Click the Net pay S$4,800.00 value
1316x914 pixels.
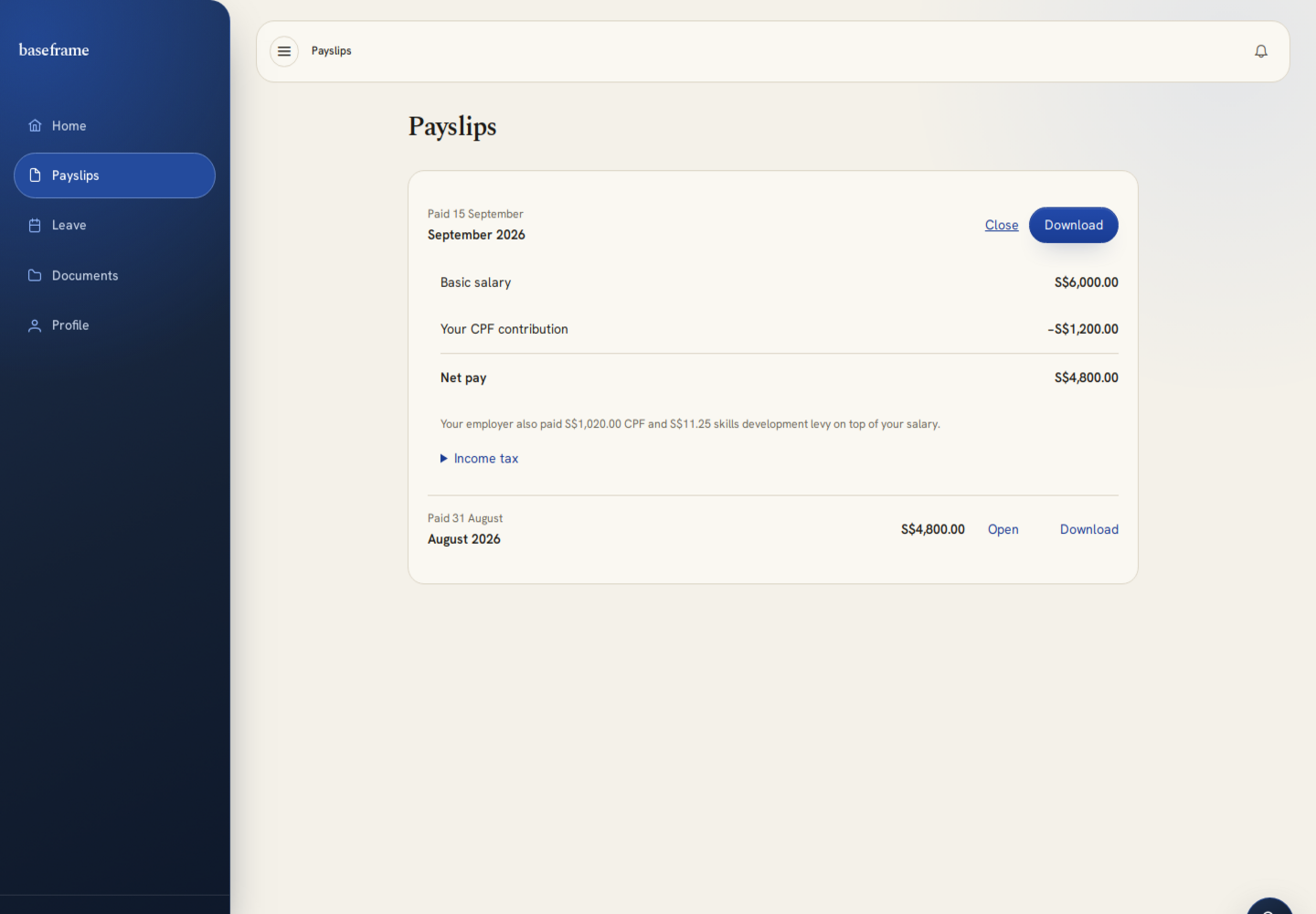point(1087,377)
